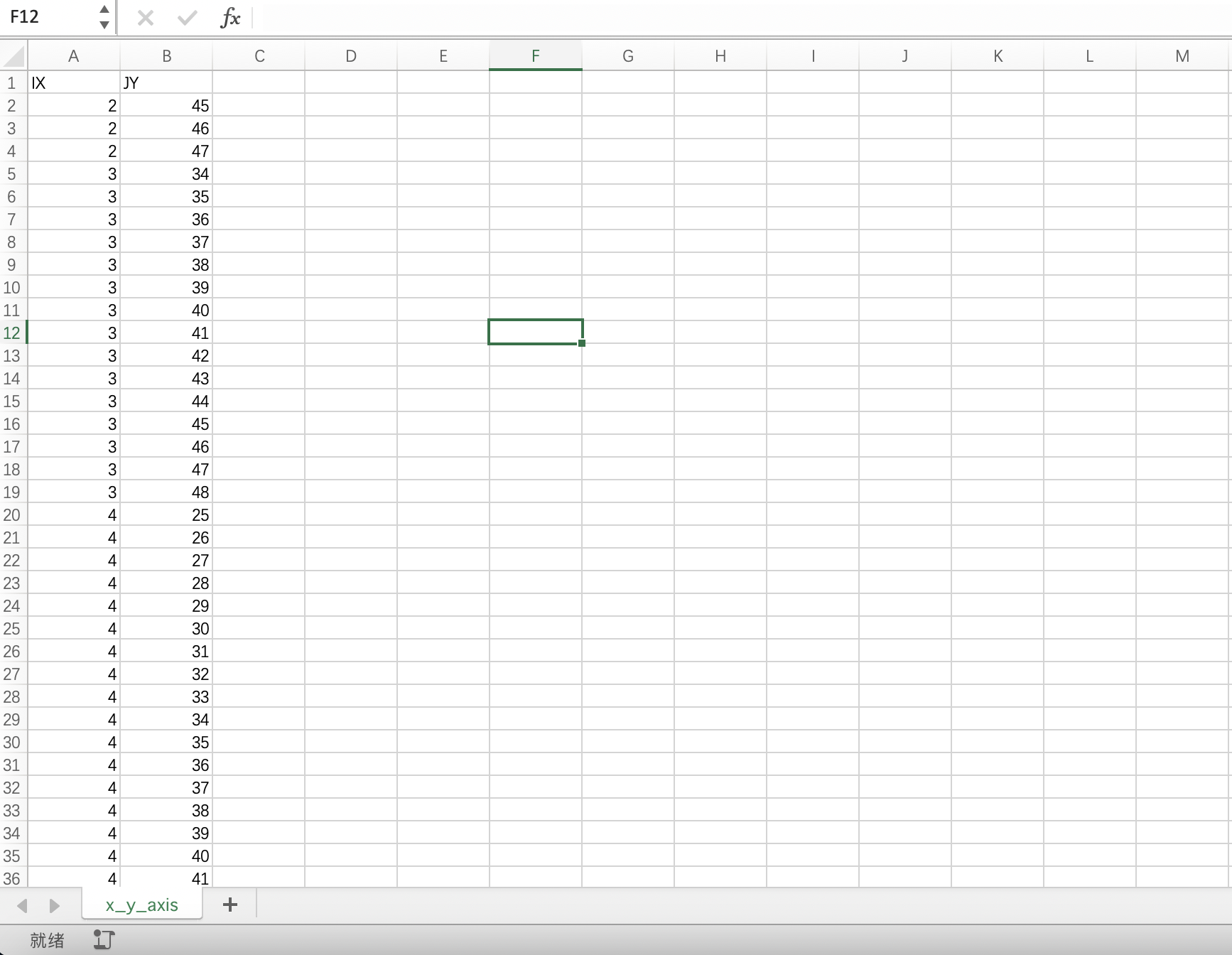Select column M header
1232x955 pixels.
pyautogui.click(x=1182, y=56)
